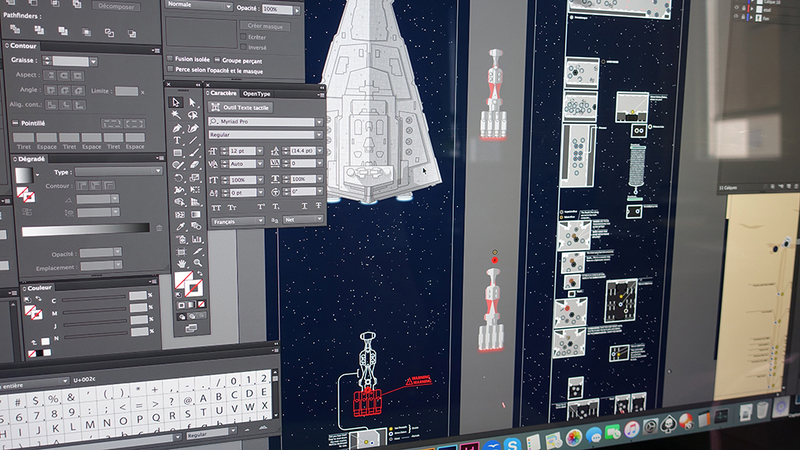The image size is (800, 450).
Task: Click the Opacité 100% input field
Action: [278, 9]
